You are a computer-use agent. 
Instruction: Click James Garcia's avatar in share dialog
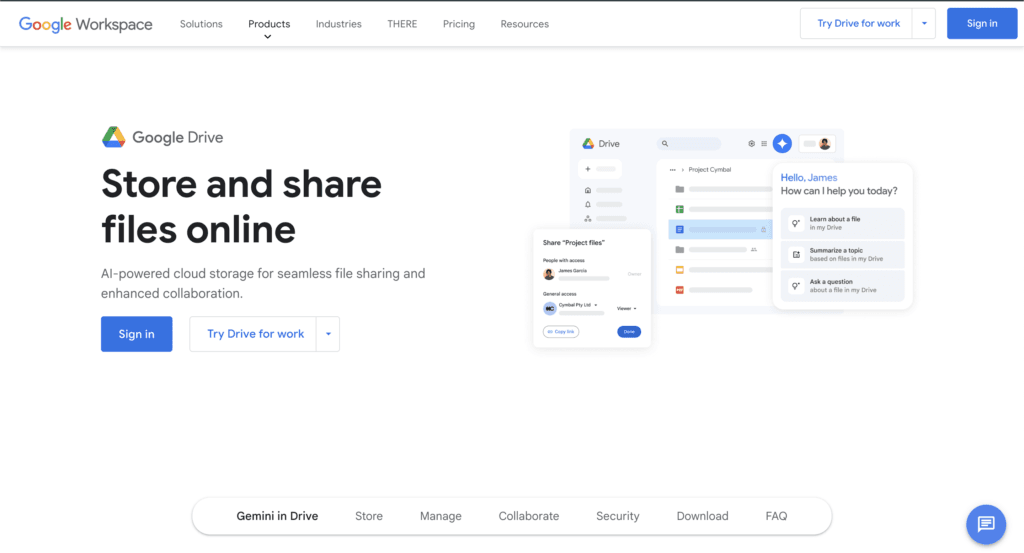tap(549, 274)
